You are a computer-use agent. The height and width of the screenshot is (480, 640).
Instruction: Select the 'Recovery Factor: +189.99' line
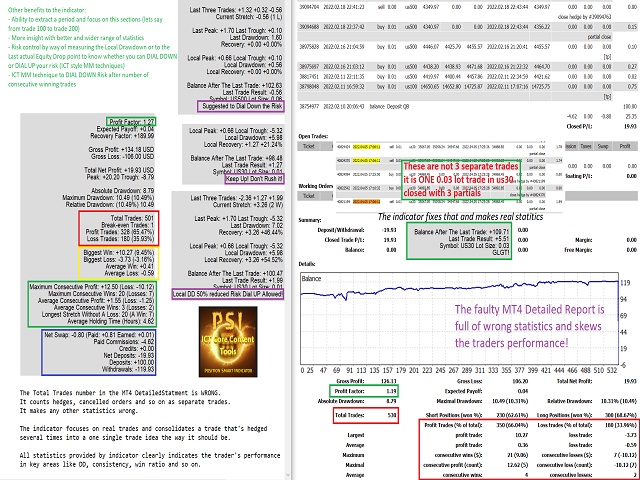pyautogui.click(x=122, y=136)
